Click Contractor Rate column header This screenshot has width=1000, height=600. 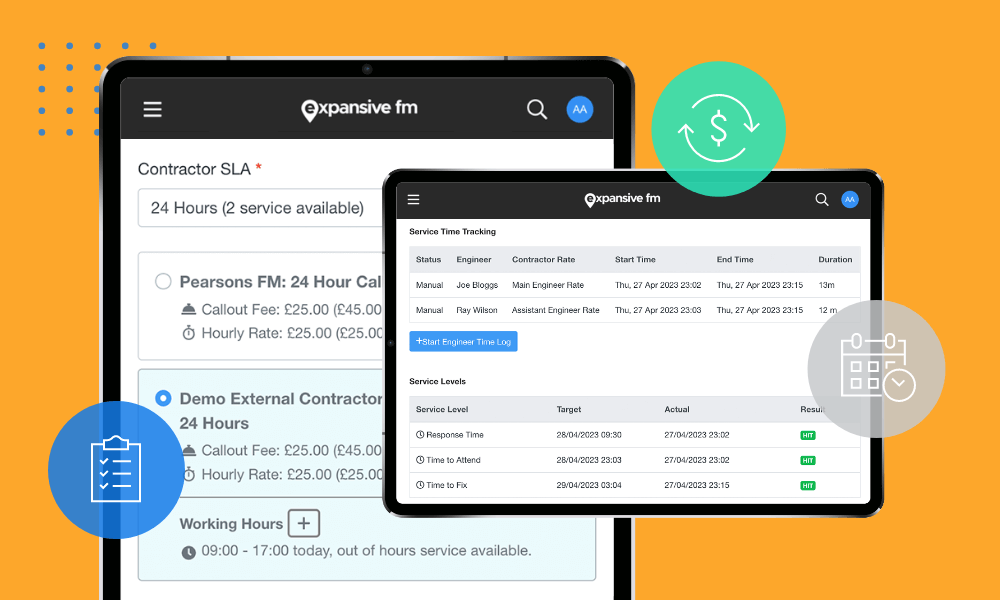coord(543,260)
